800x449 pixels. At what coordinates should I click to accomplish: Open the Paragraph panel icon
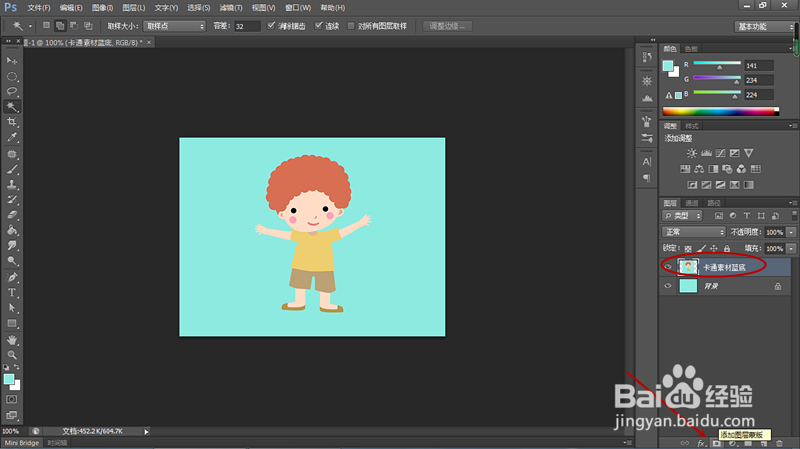click(647, 178)
